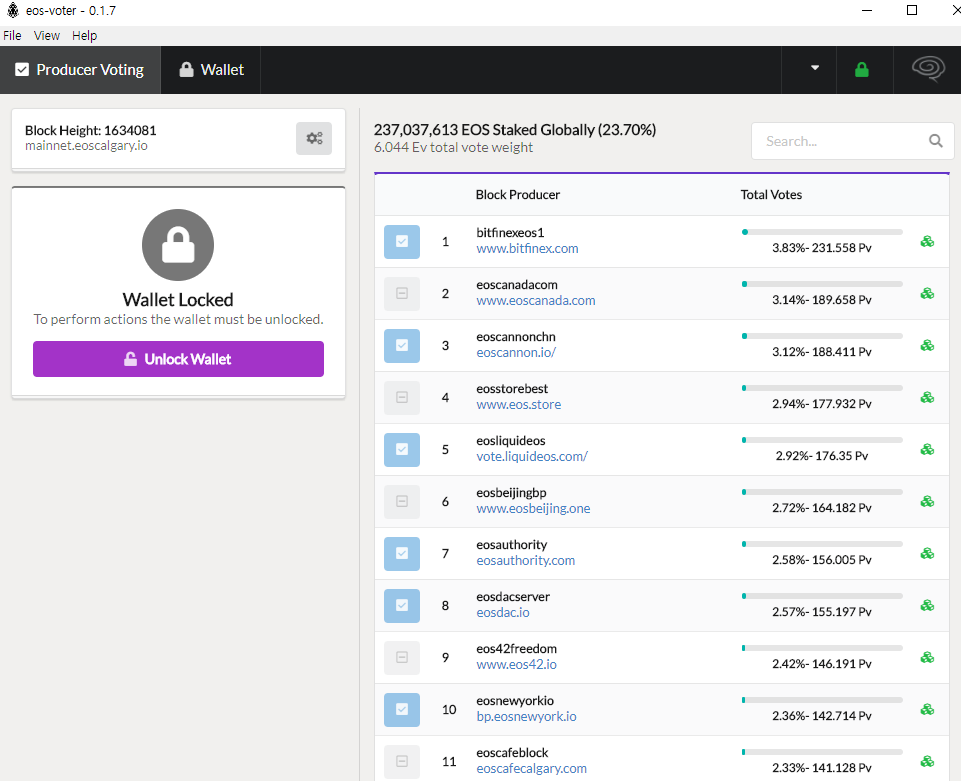The width and height of the screenshot is (961, 781).
Task: Click the Block Producer column header
Action: coord(517,195)
